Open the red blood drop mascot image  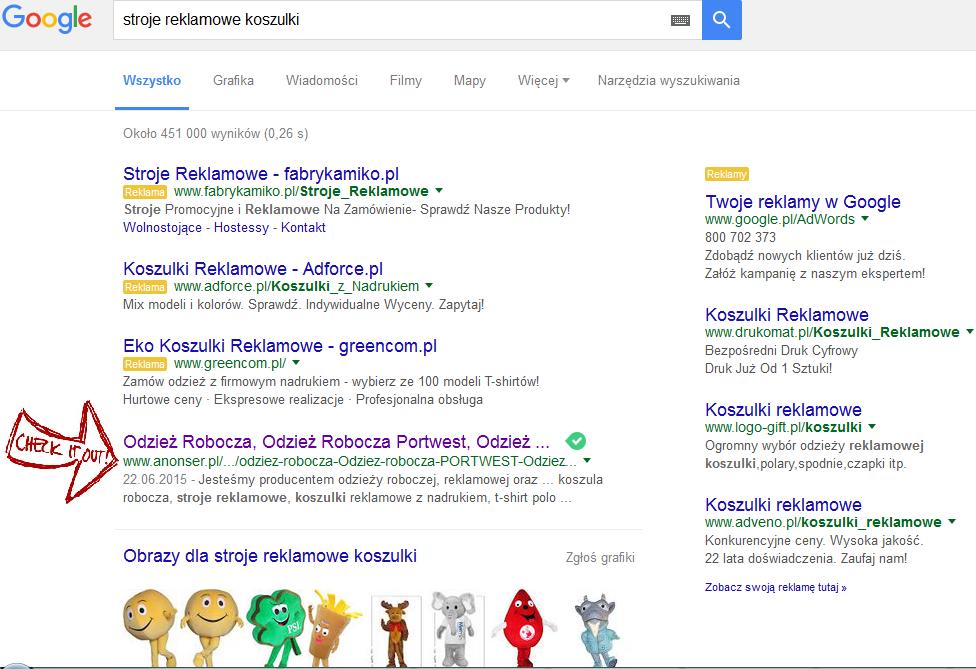524,627
